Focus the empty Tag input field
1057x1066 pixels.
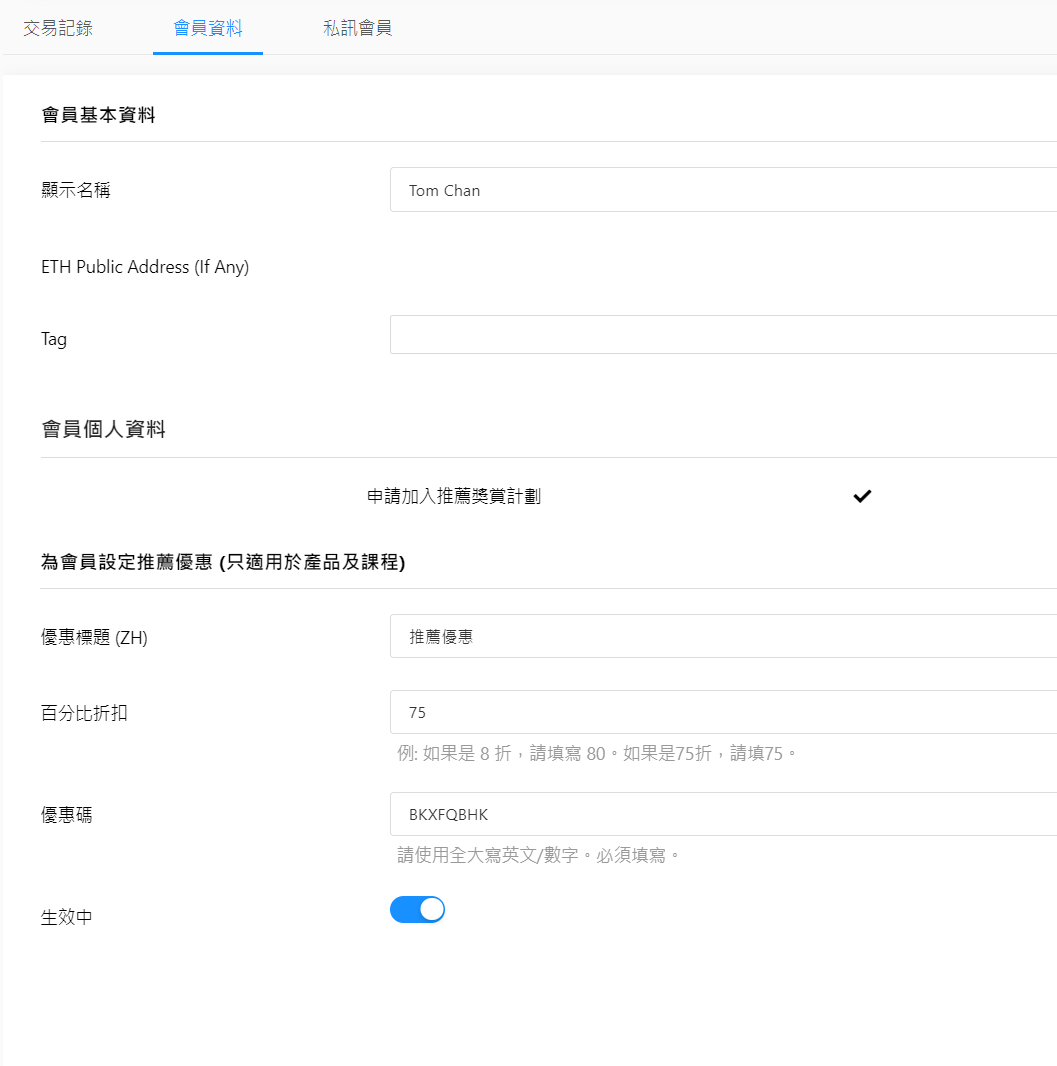(722, 335)
